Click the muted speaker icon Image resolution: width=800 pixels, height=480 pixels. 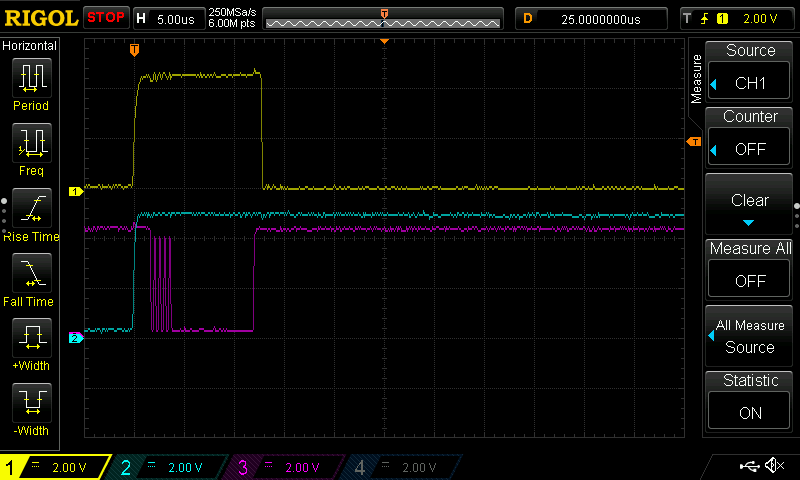773,466
